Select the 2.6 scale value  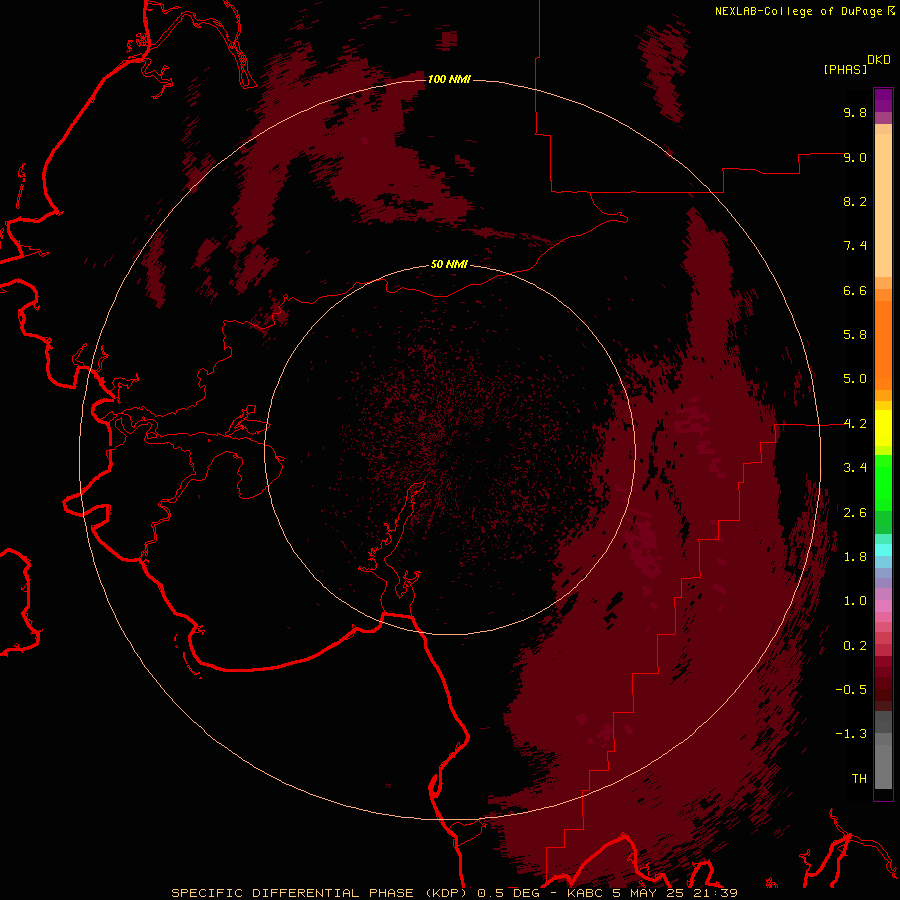pyautogui.click(x=855, y=513)
